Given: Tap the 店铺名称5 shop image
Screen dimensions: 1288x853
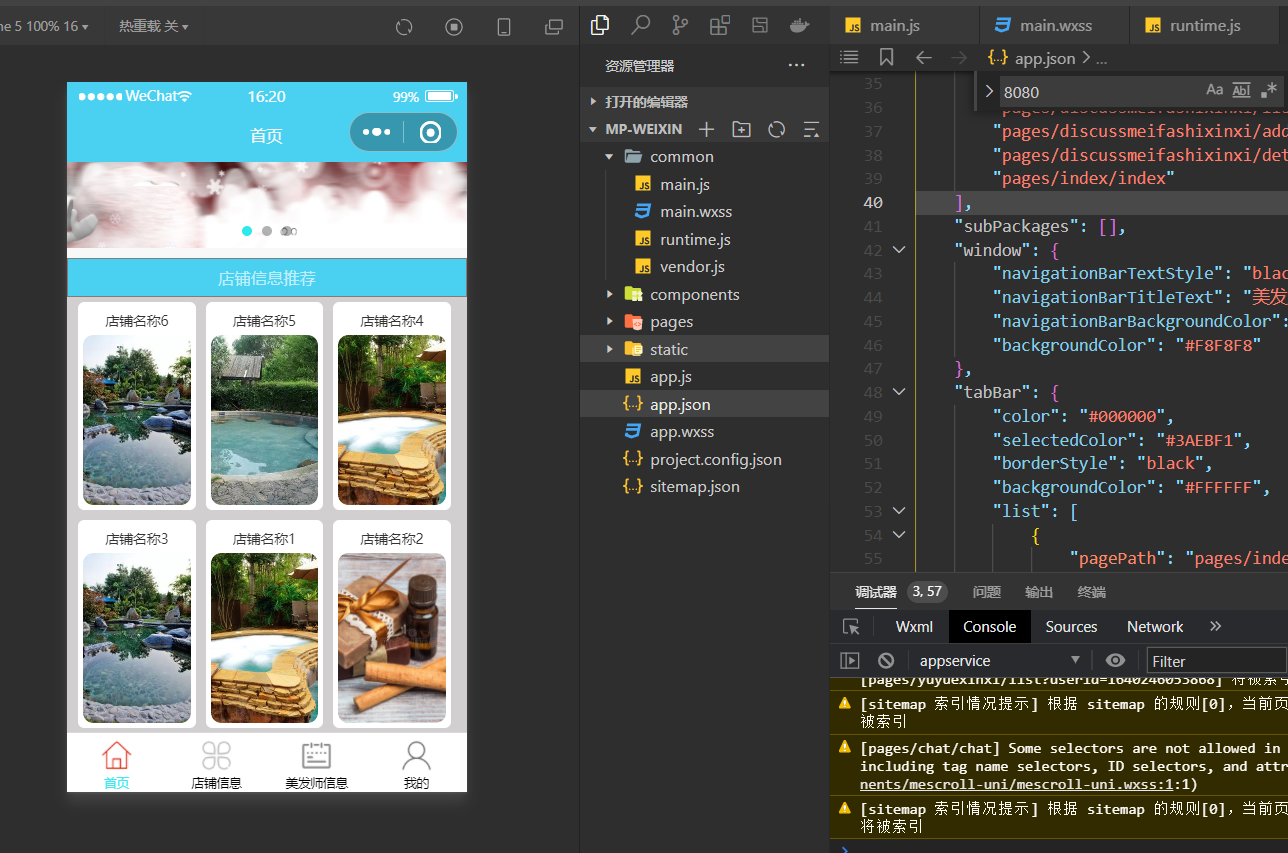Looking at the screenshot, I should click(264, 420).
